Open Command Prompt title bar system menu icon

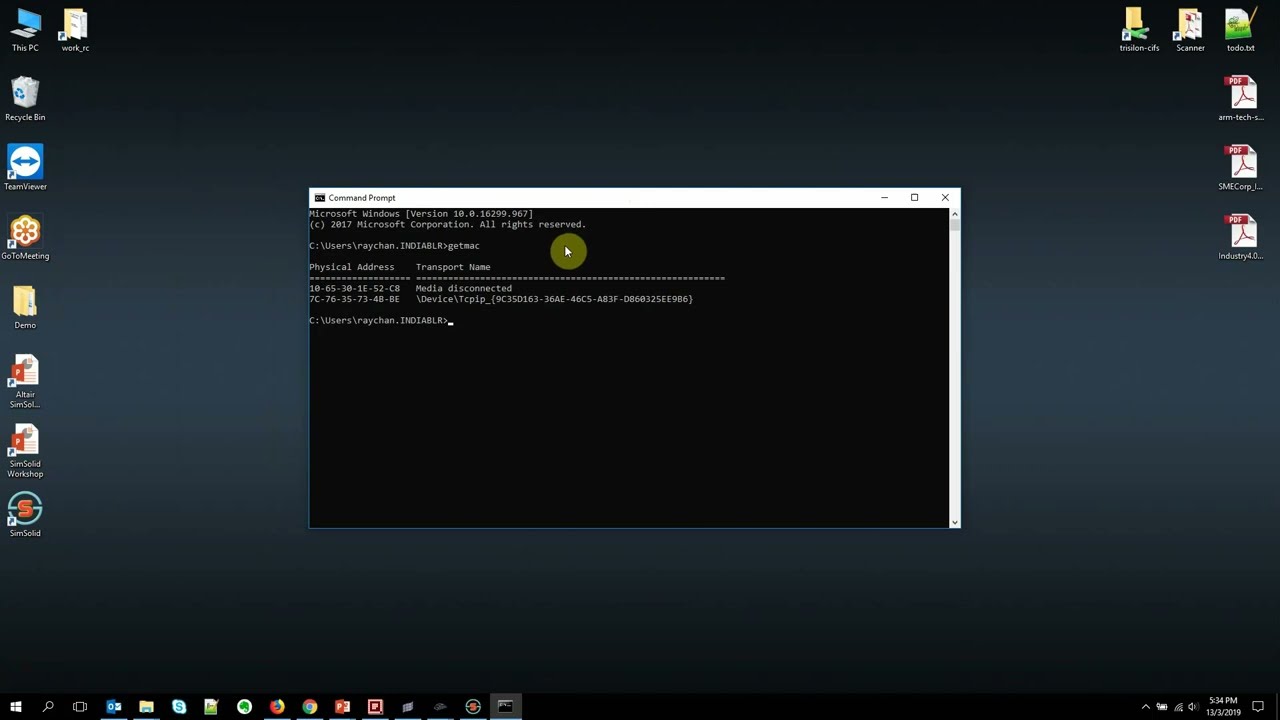pyautogui.click(x=319, y=198)
